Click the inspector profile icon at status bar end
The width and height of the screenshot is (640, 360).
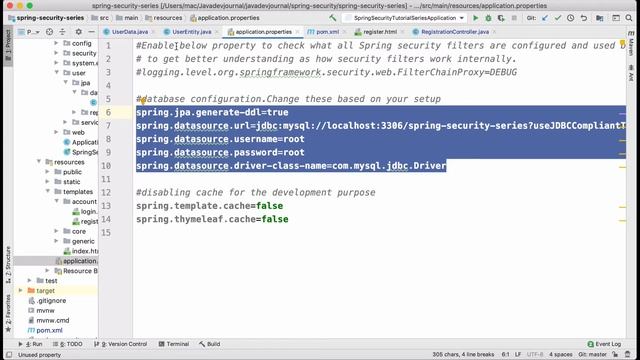click(x=628, y=354)
